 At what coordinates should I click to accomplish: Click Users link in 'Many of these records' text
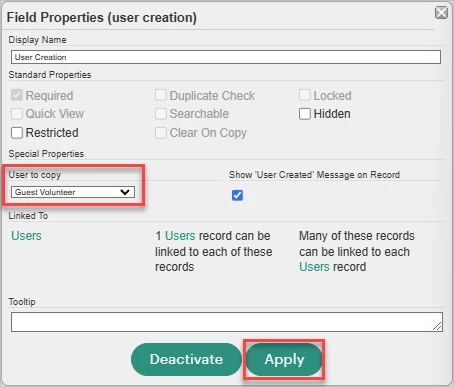click(x=314, y=267)
